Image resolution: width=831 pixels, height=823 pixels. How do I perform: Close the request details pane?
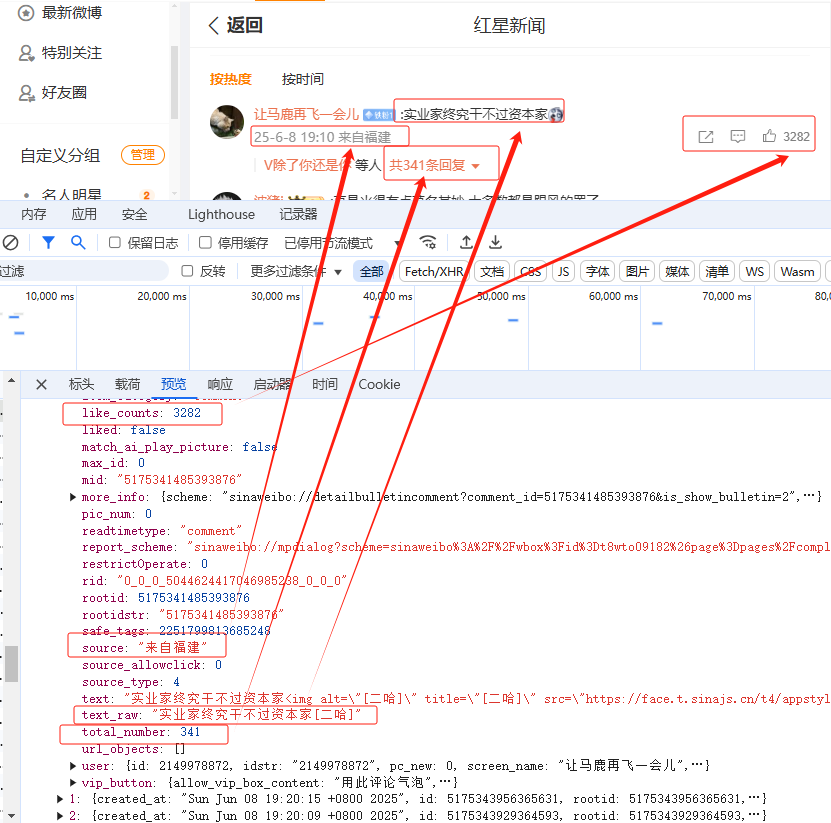[x=41, y=385]
